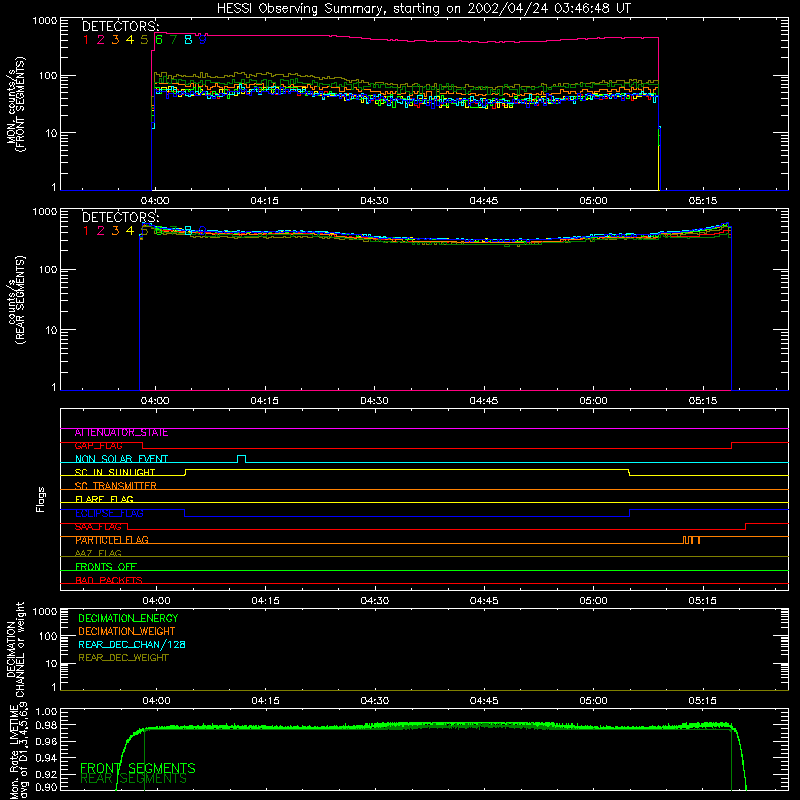Click the REAR_DEC_WEIGHT legend entry
The width and height of the screenshot is (800, 800).
click(123, 658)
